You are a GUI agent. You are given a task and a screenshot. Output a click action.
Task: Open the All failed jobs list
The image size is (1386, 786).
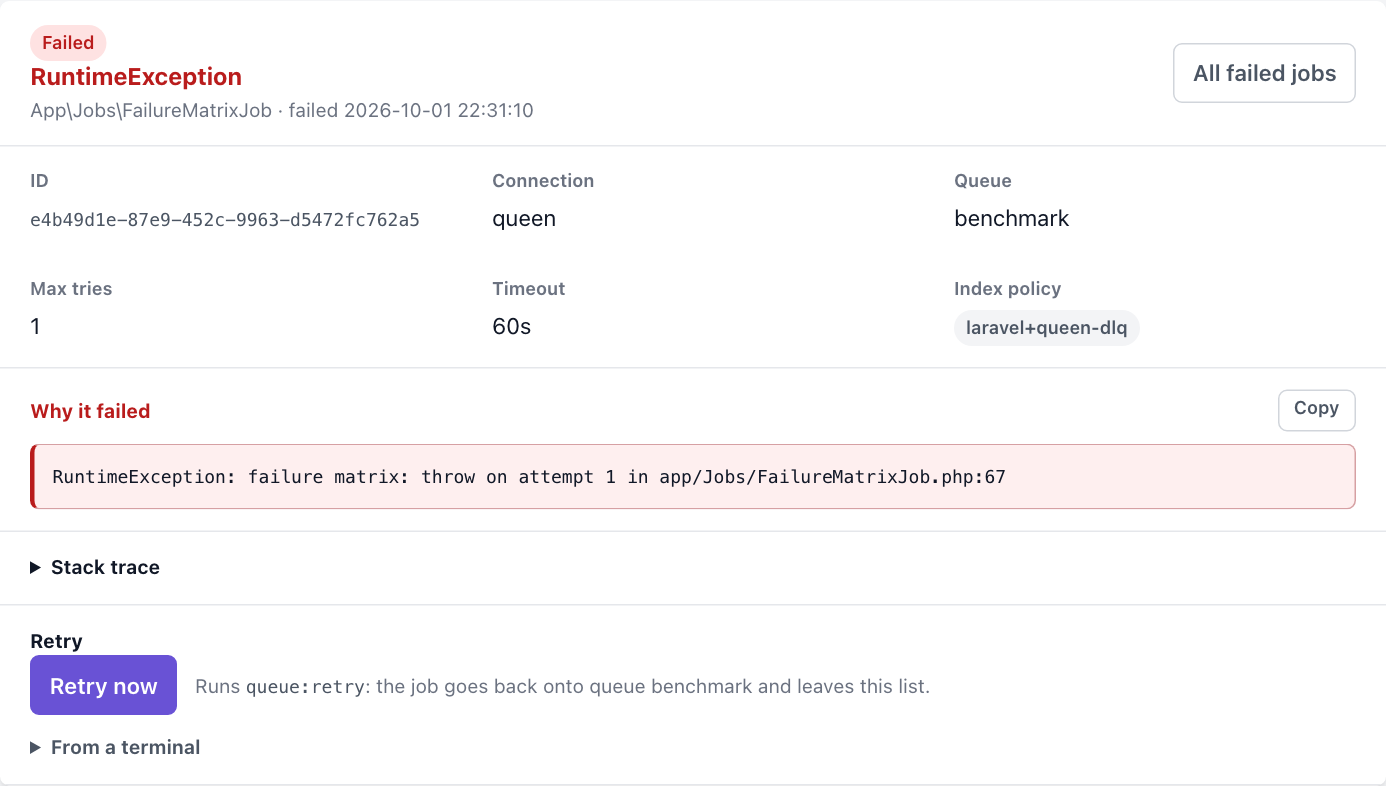point(1264,73)
